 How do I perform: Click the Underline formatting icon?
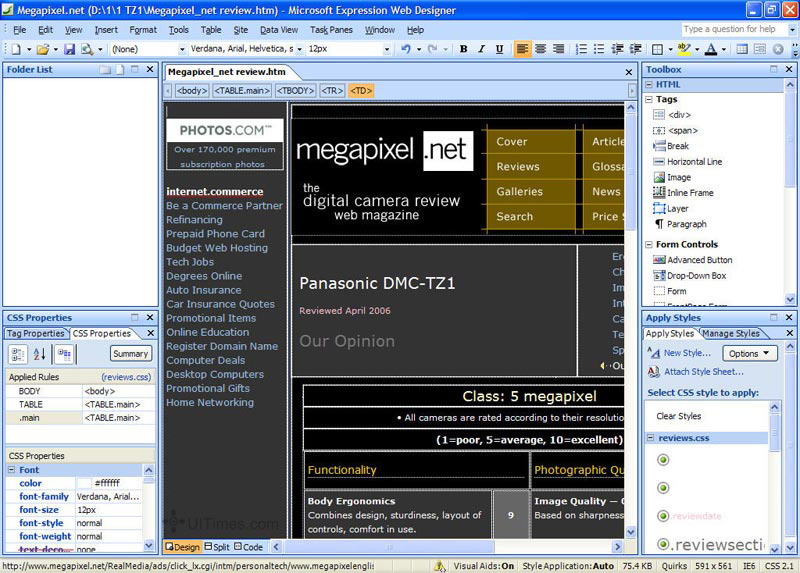(x=498, y=49)
